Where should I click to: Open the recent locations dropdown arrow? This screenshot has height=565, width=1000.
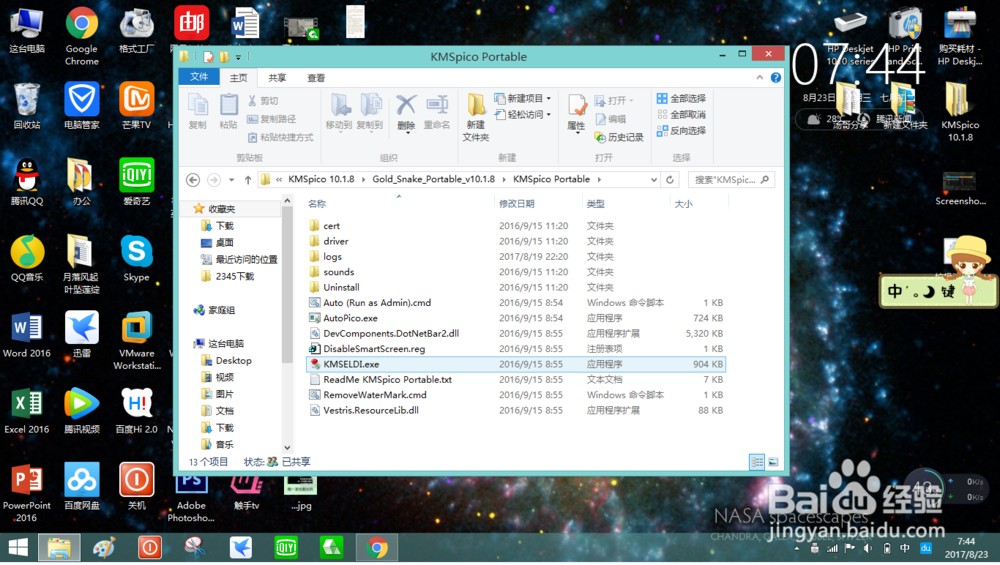(x=232, y=180)
